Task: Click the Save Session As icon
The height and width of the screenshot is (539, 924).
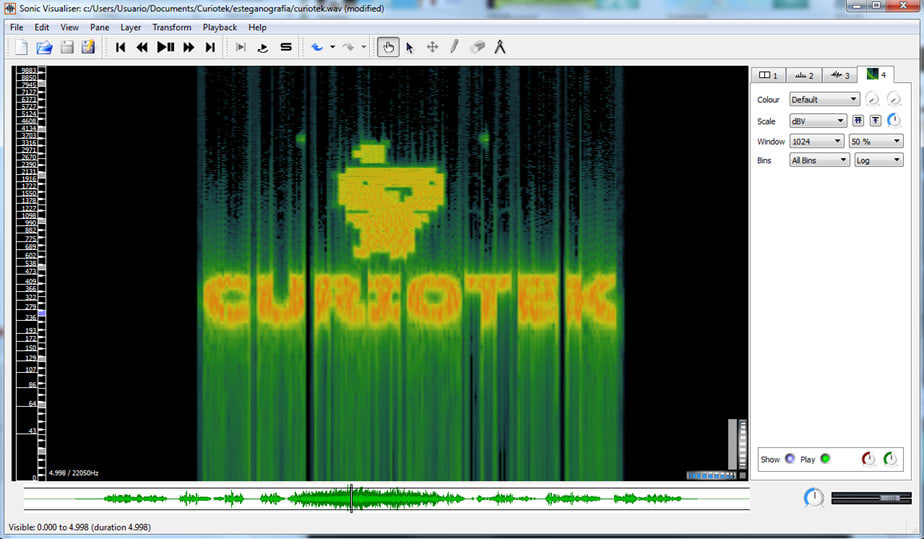Action: (88, 47)
